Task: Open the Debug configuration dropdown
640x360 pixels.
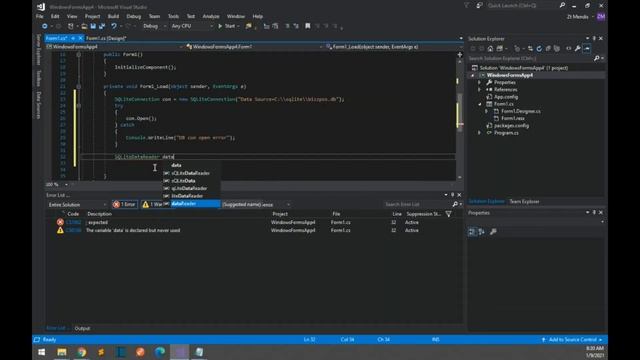Action: point(154,26)
